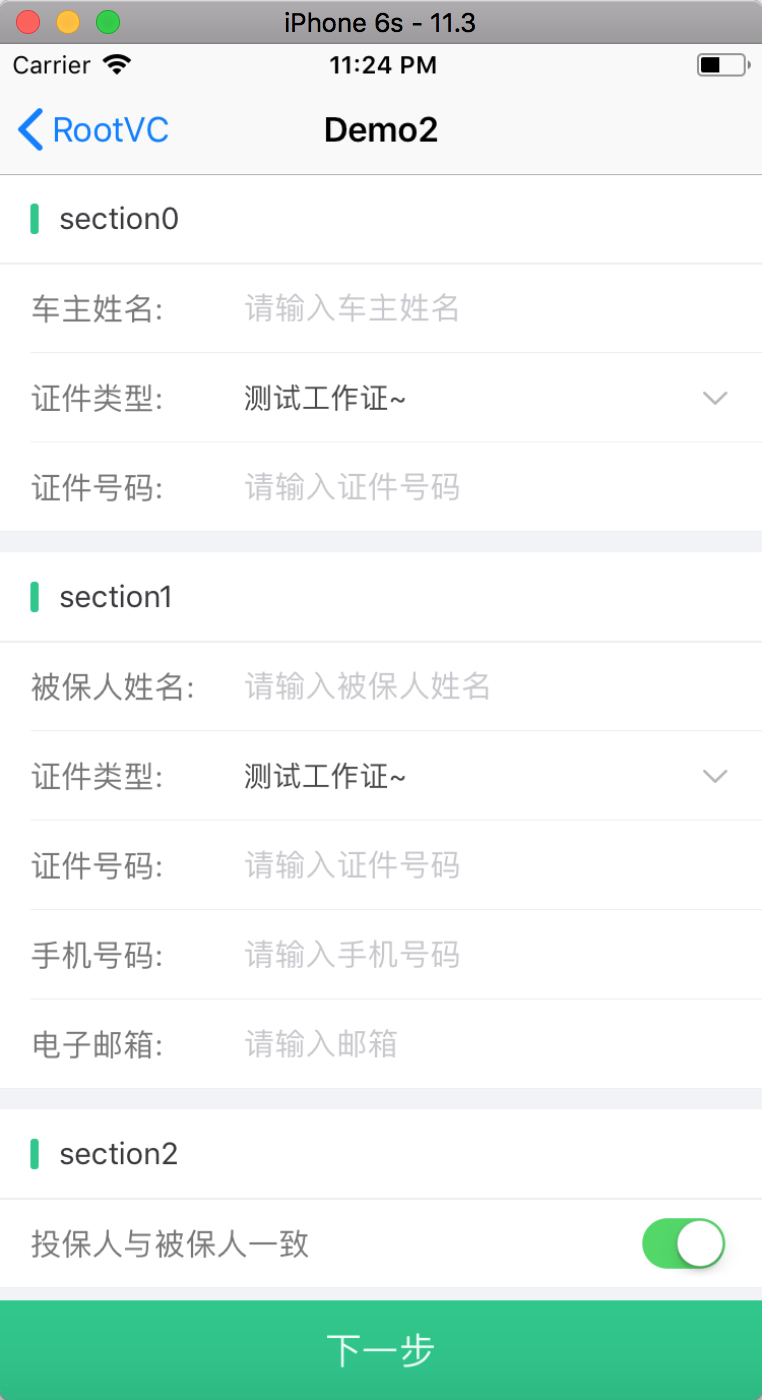Viewport: 762px width, 1400px height.
Task: Go back via the RootVC link
Action: [x=110, y=130]
